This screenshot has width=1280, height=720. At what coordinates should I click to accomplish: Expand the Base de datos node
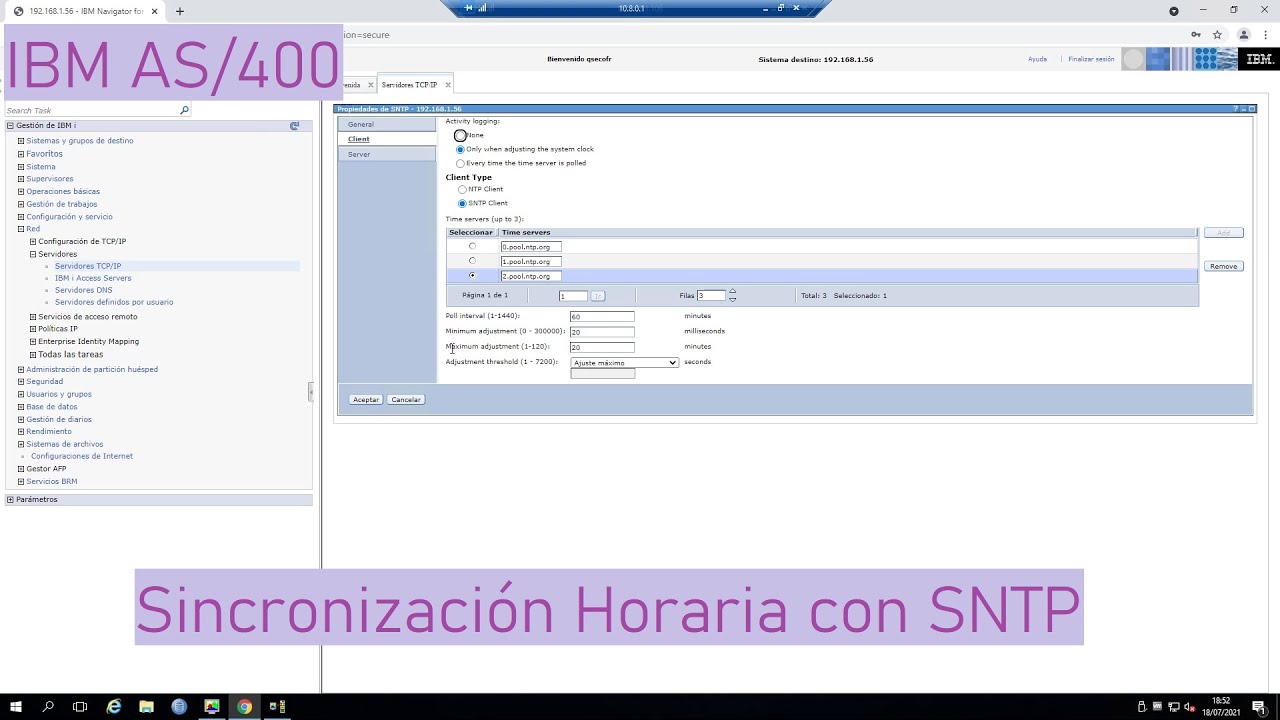coord(20,407)
